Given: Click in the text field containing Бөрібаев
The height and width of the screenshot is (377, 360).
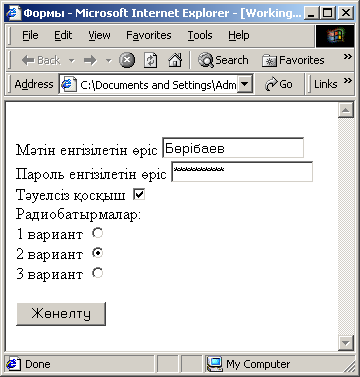Looking at the screenshot, I should 233,148.
